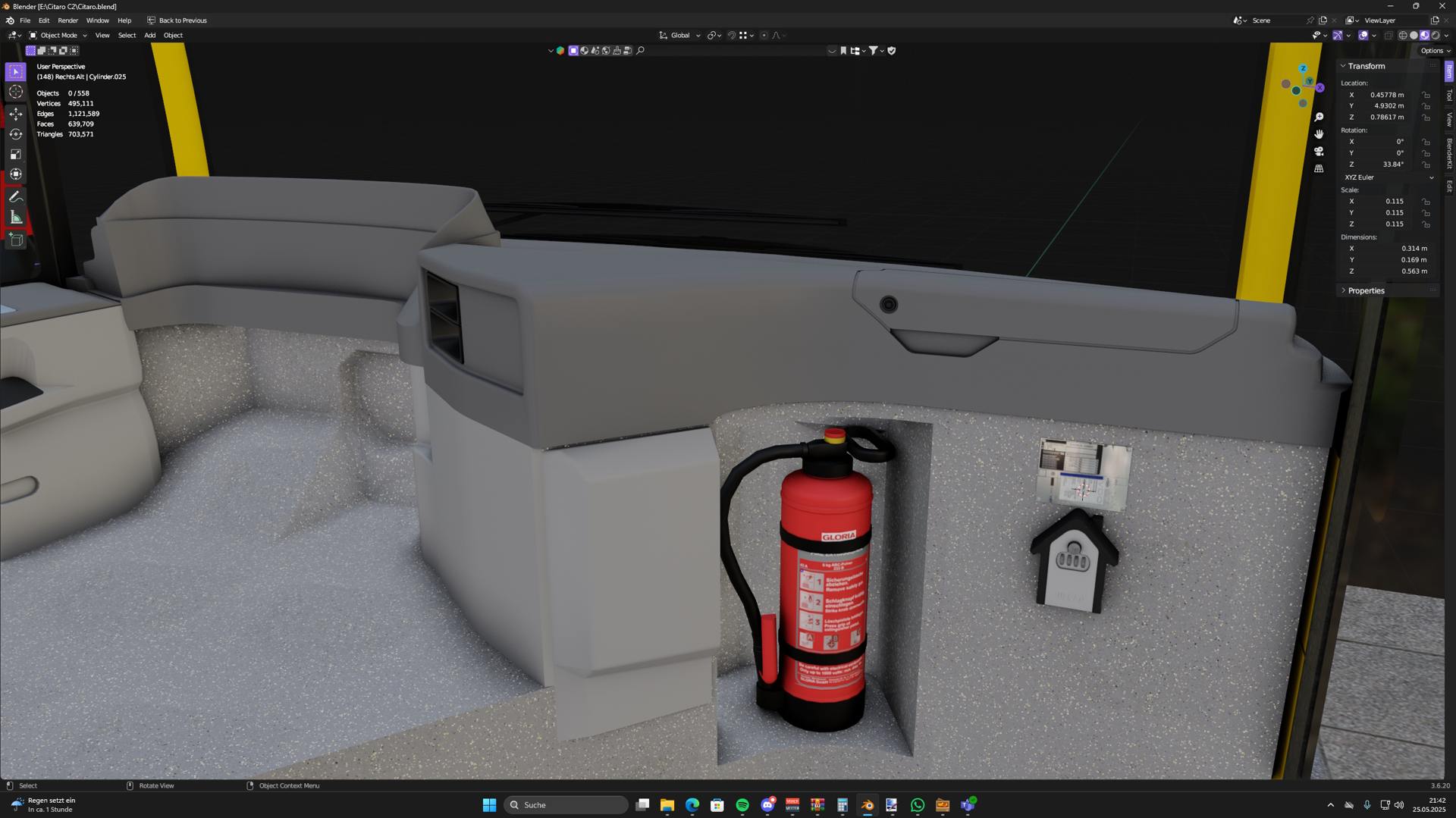Image resolution: width=1456 pixels, height=818 pixels.
Task: Expand the Properties panel
Action: (x=1367, y=291)
